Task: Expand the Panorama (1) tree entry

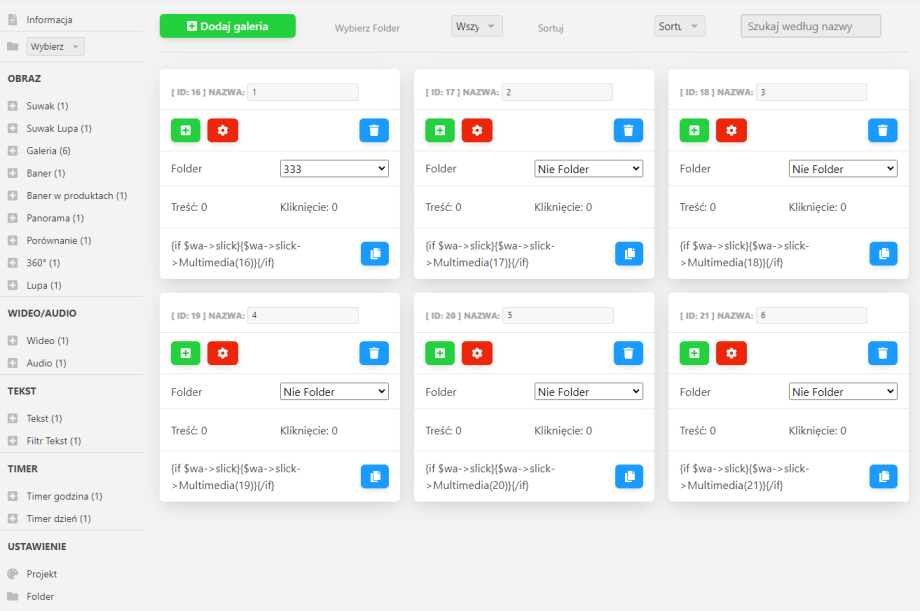Action: 55,218
